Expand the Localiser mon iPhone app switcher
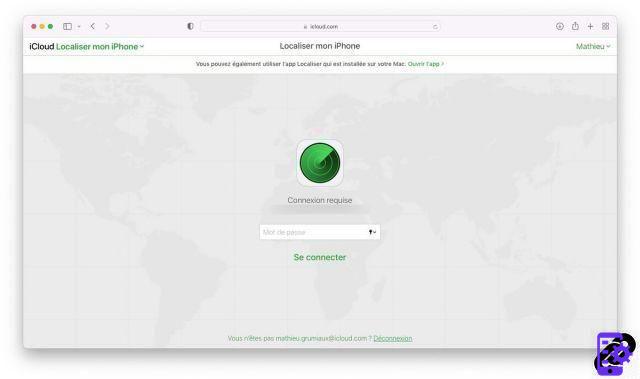 point(100,47)
